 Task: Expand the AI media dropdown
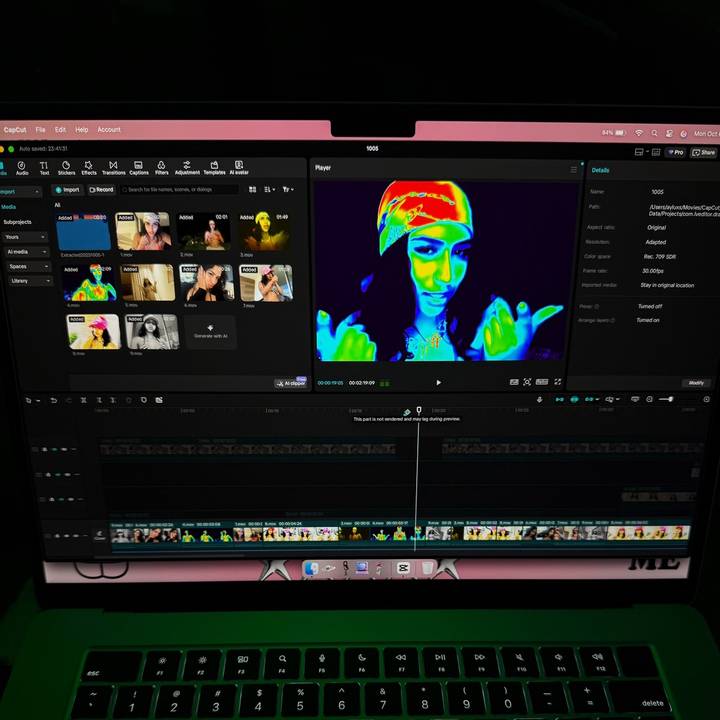[25, 252]
